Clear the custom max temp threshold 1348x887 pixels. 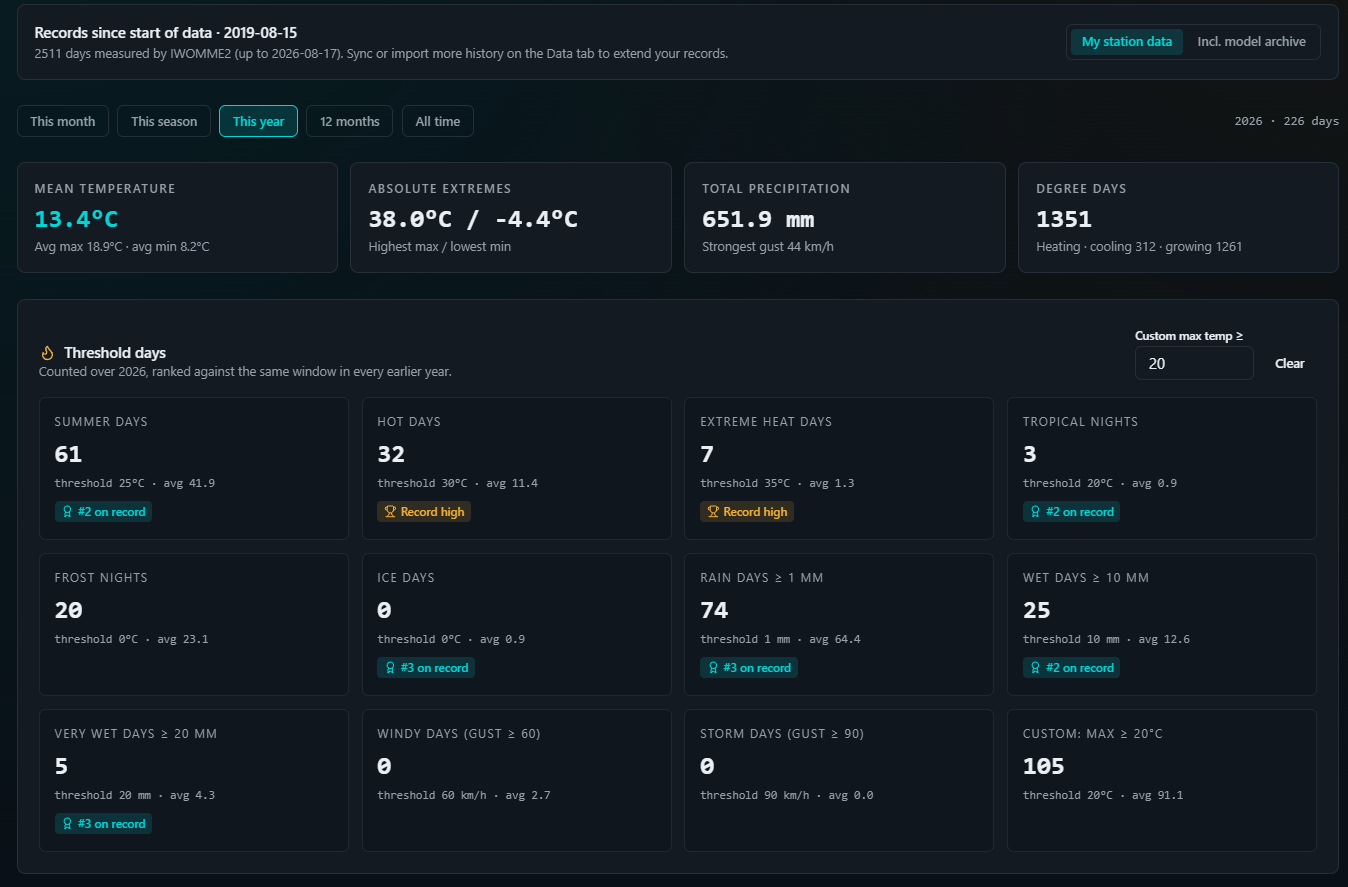click(1289, 364)
